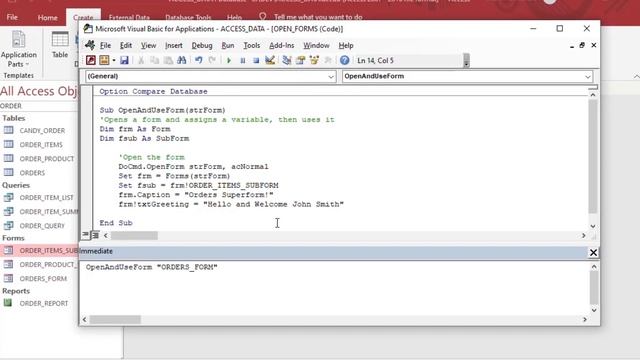Click the Copy icon in VBA toolbar
This screenshot has height=360, width=640.
pyautogui.click(x=154, y=60)
